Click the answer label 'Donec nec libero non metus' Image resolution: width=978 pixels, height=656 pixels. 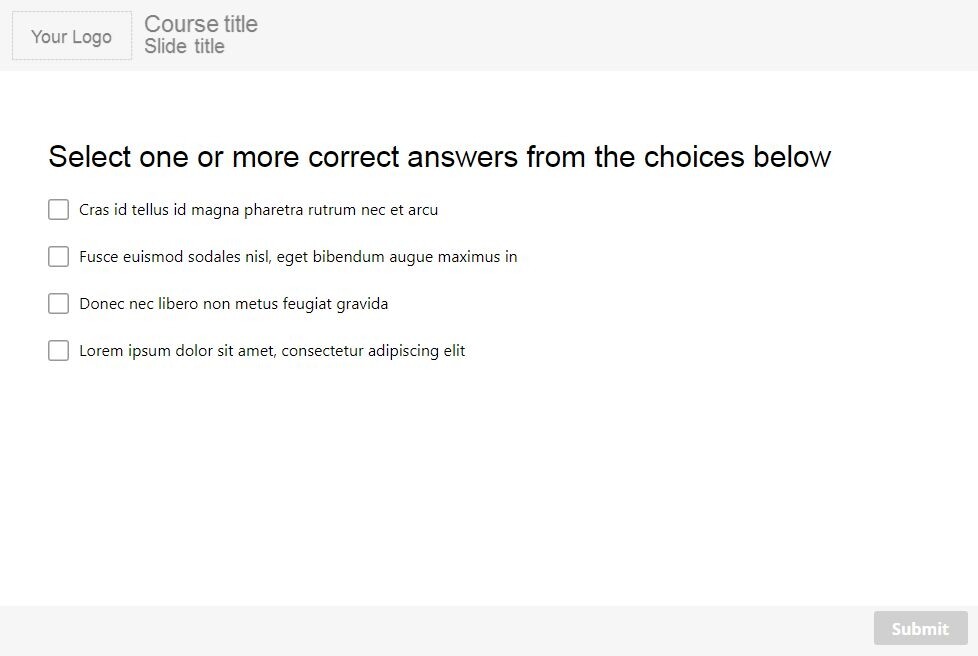(x=179, y=304)
